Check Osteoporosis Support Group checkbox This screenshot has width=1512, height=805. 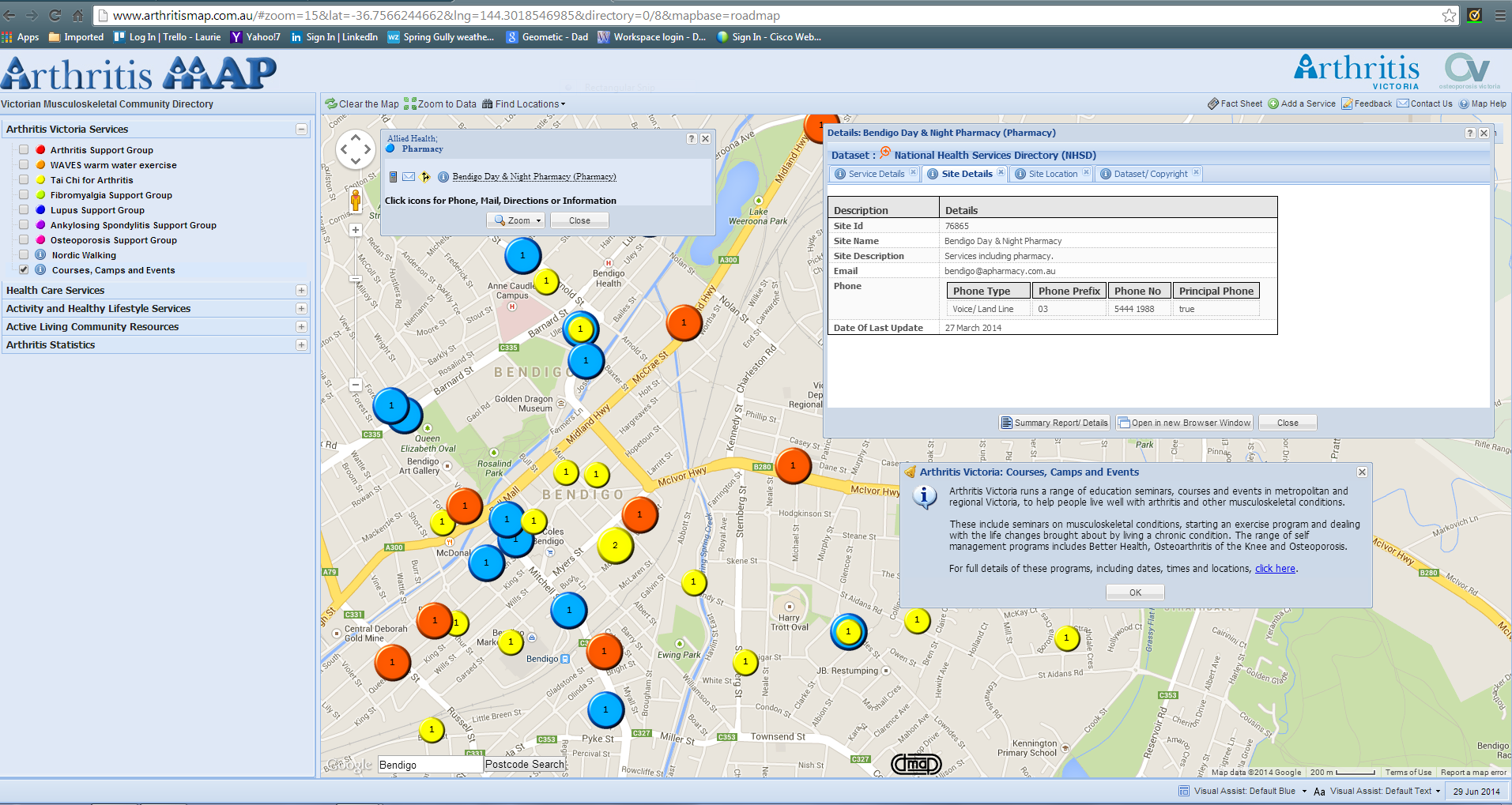(24, 239)
